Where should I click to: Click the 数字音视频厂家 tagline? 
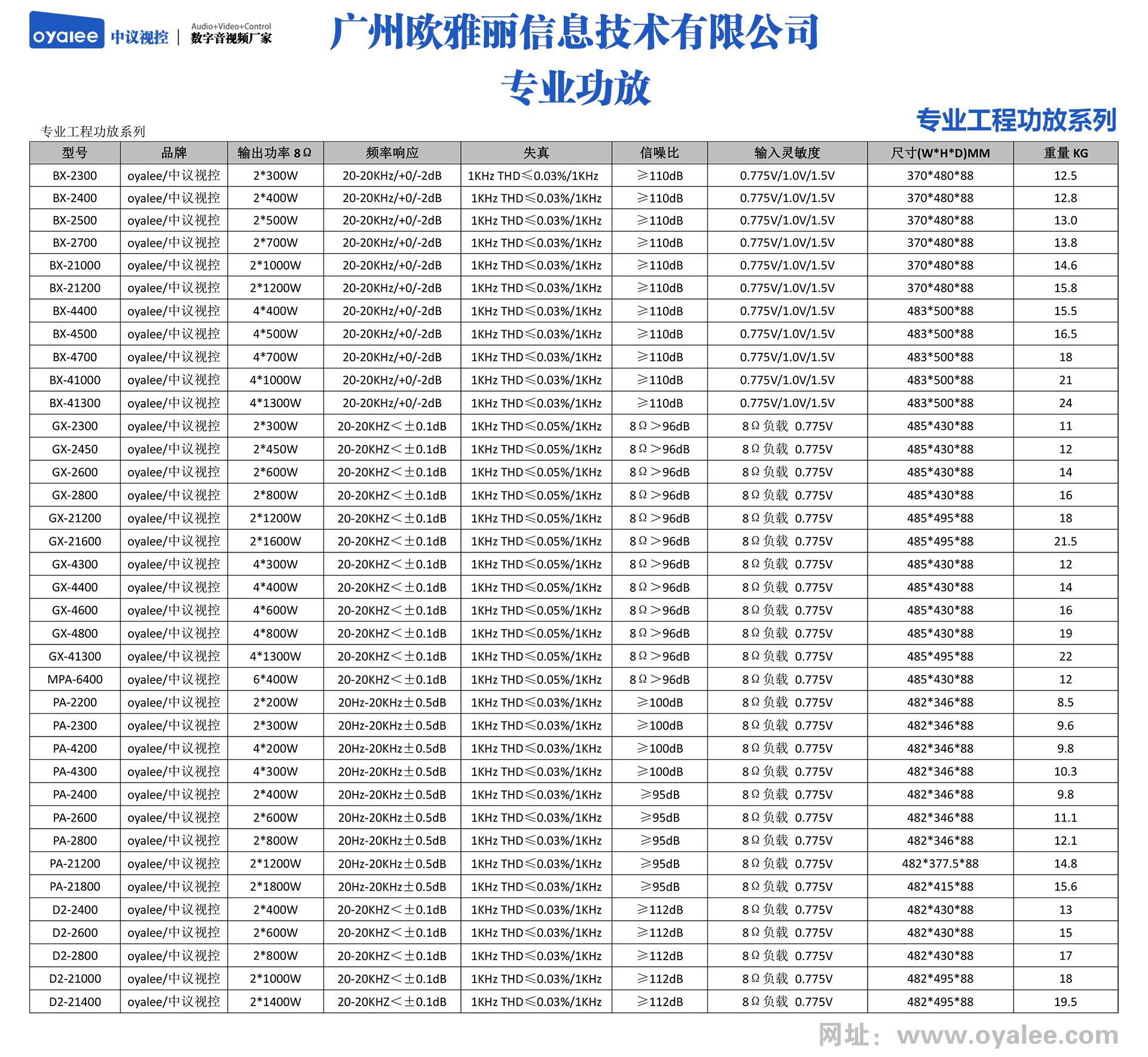click(x=231, y=38)
